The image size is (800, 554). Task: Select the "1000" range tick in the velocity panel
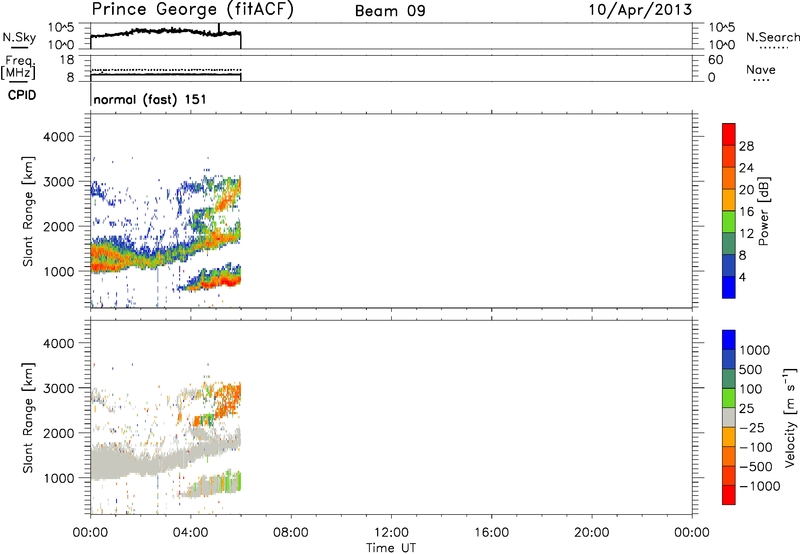59,478
